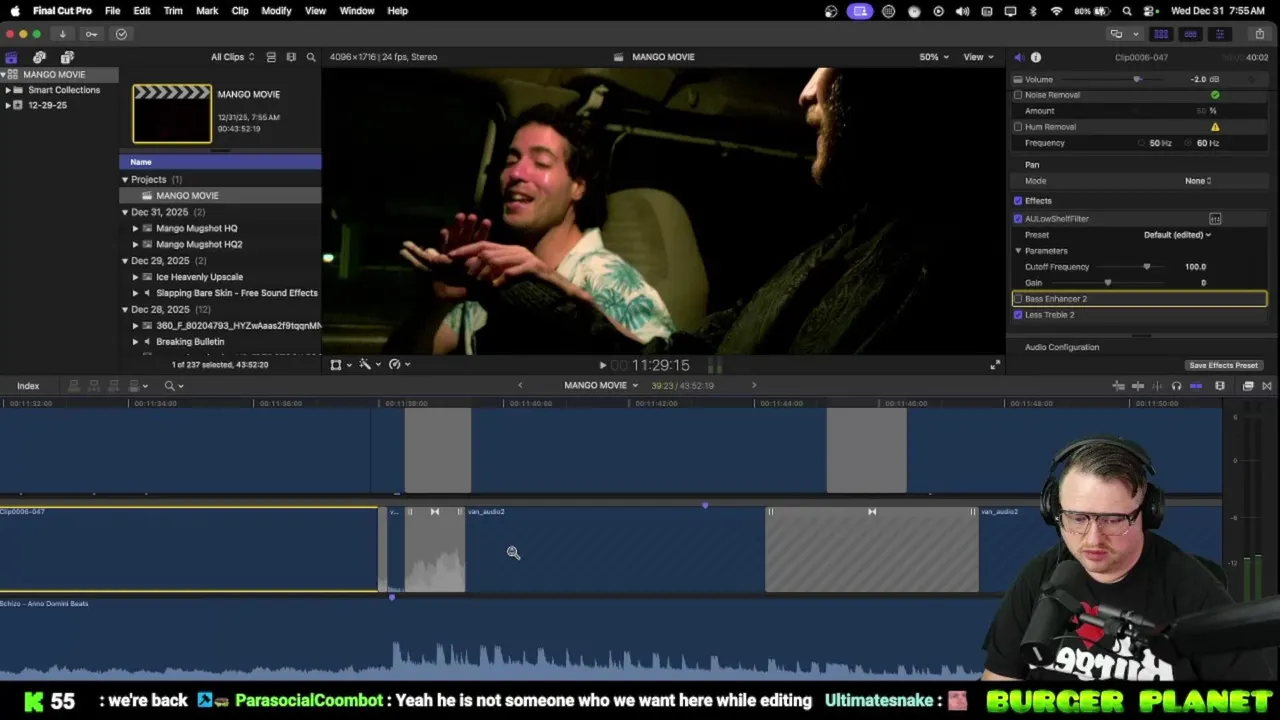
Task: Open the Titles and Generators sidebar
Action: click(67, 57)
